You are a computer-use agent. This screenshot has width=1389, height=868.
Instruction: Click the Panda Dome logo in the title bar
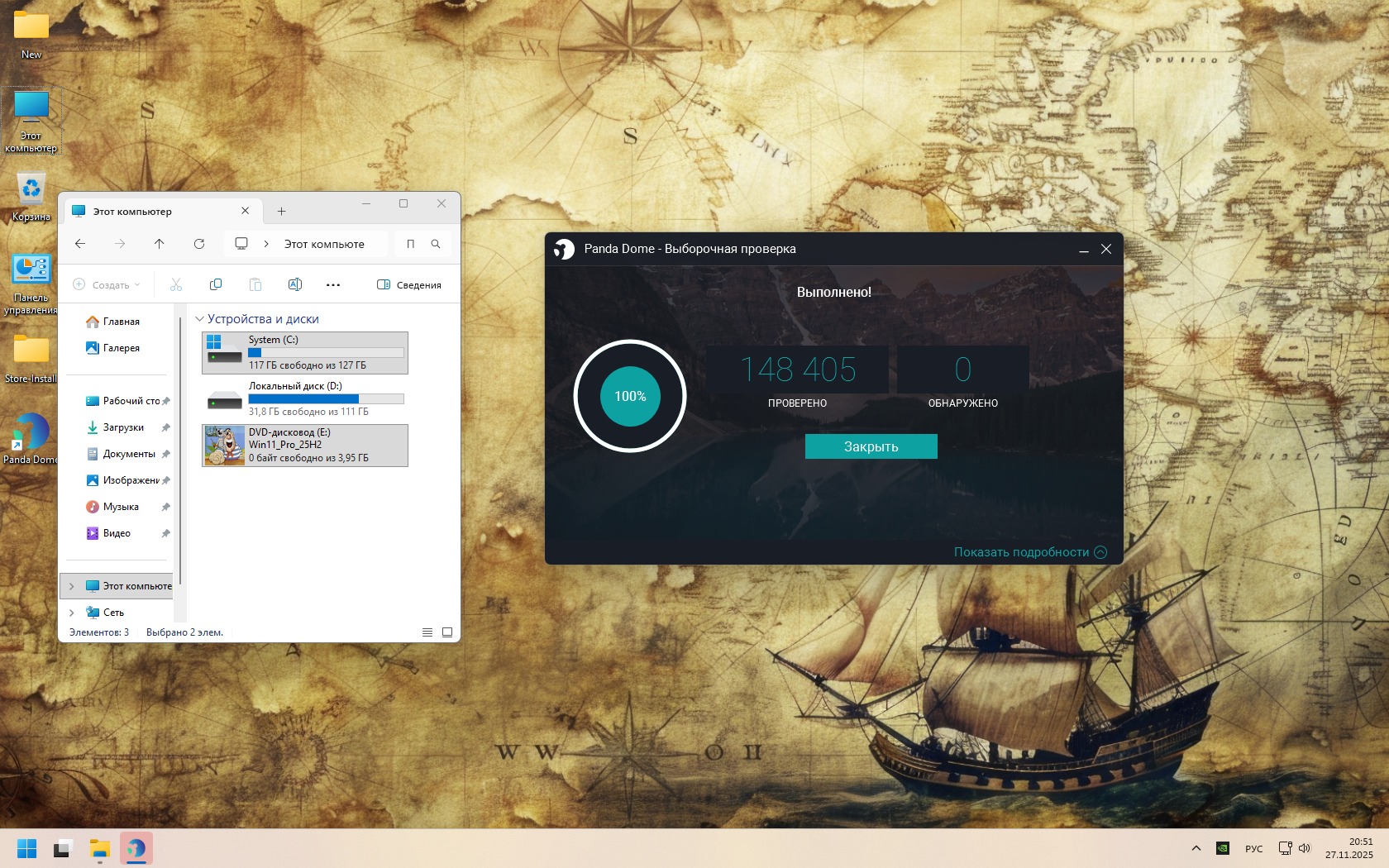(x=564, y=249)
